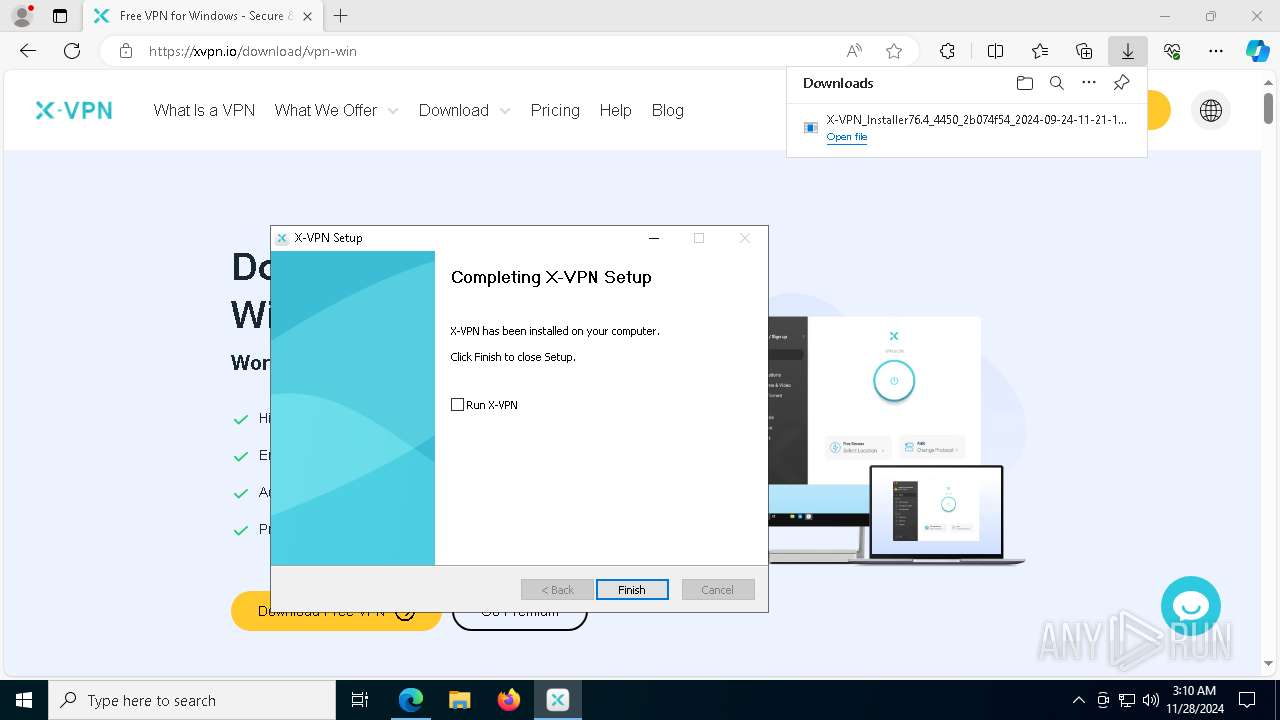The height and width of the screenshot is (720, 1280).
Task: Open a new browser tab
Action: [x=341, y=16]
